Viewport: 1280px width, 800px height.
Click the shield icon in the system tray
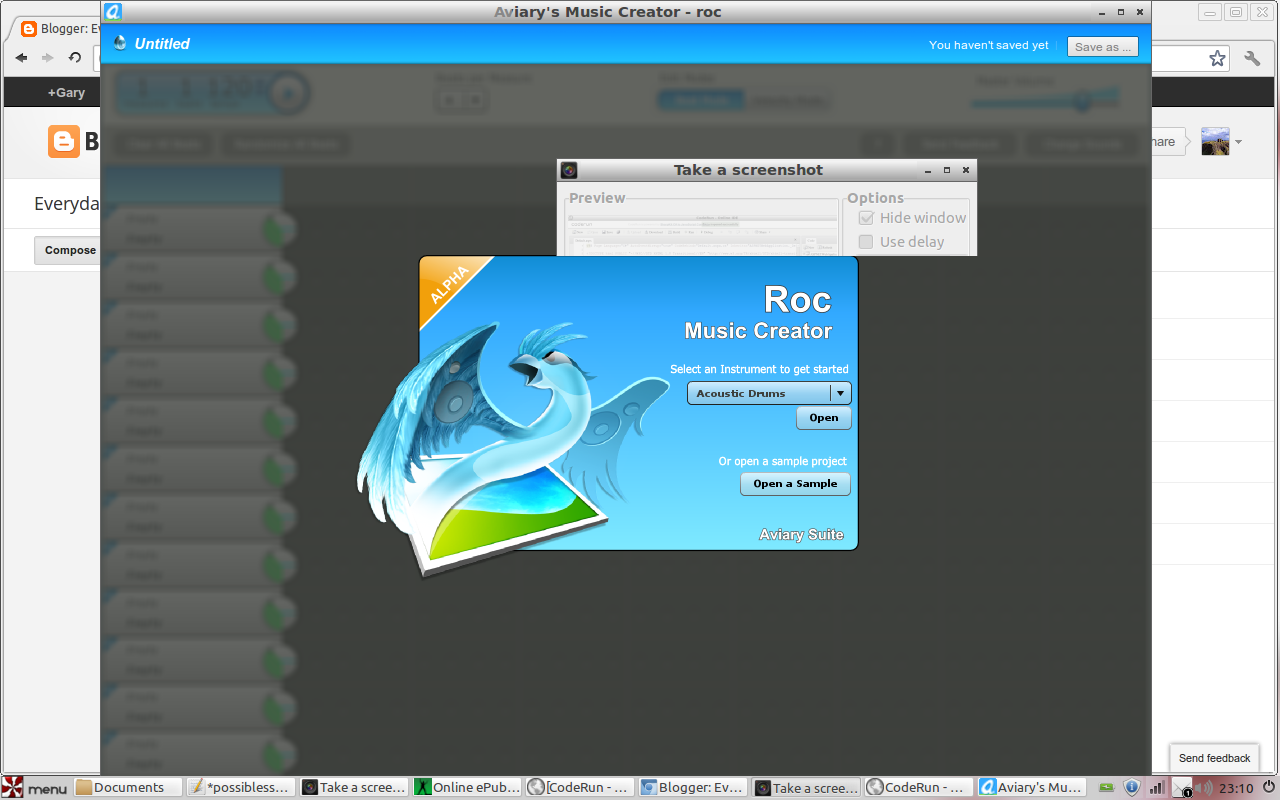tap(1132, 788)
